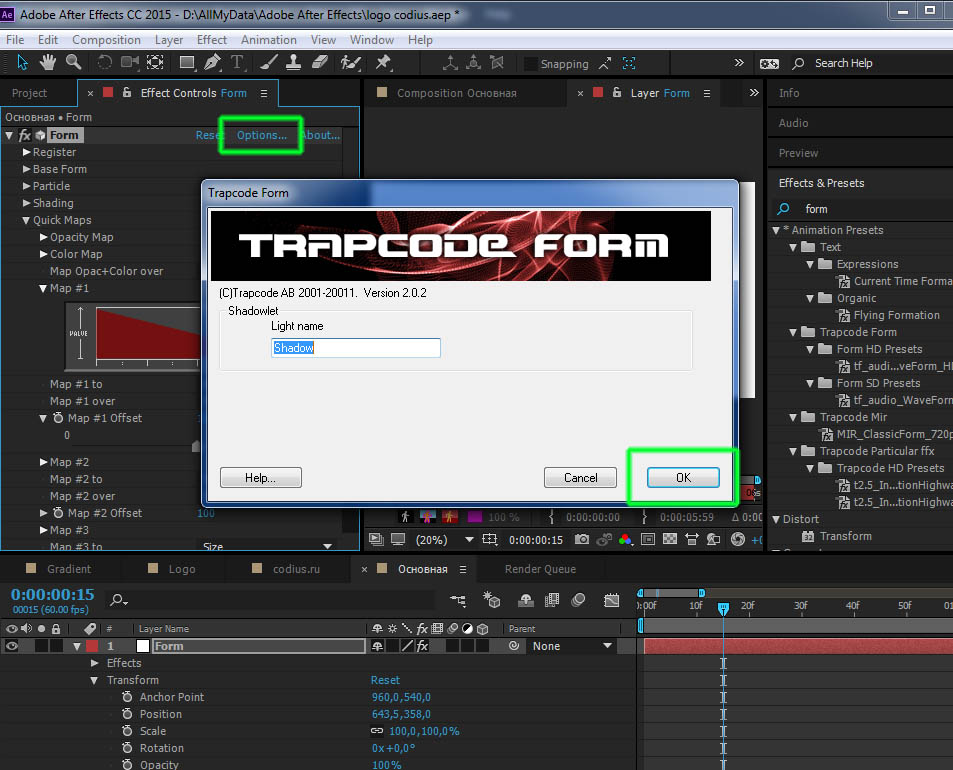Select the Rectangle shape tool
This screenshot has width=953, height=770.
point(187,63)
